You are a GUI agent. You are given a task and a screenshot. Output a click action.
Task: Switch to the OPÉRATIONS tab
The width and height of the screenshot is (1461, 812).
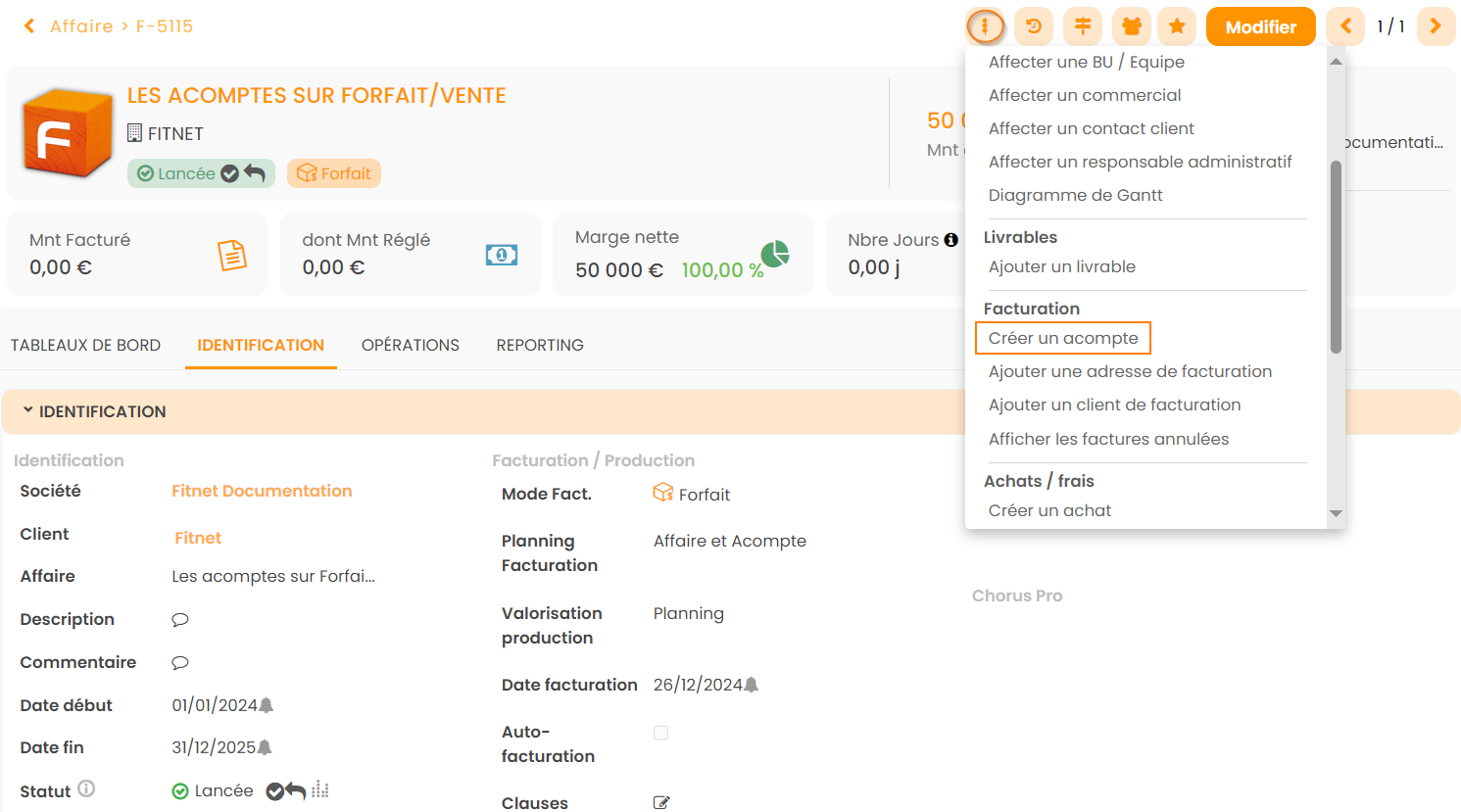(x=410, y=345)
